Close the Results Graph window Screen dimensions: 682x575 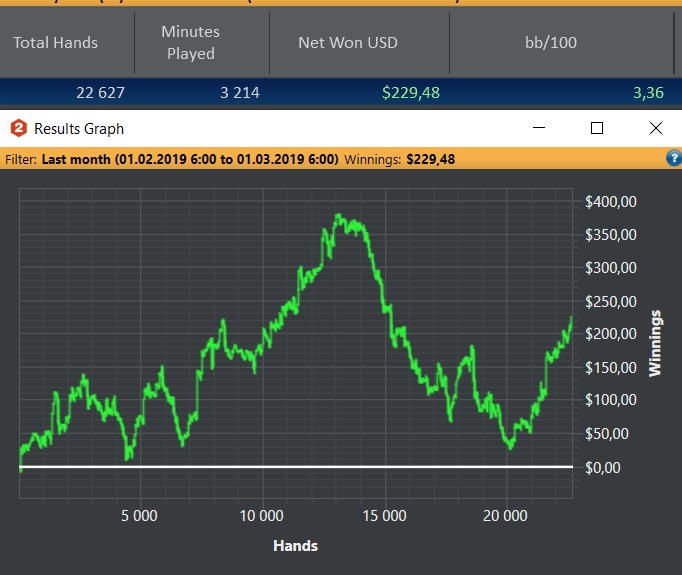click(655, 128)
